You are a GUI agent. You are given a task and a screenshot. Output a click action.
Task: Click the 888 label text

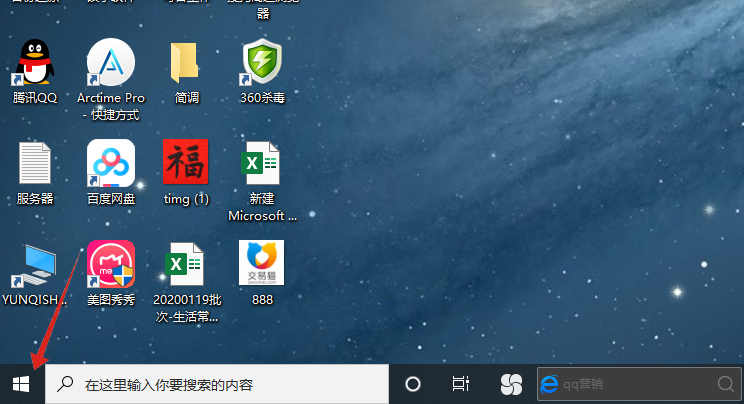[262, 300]
